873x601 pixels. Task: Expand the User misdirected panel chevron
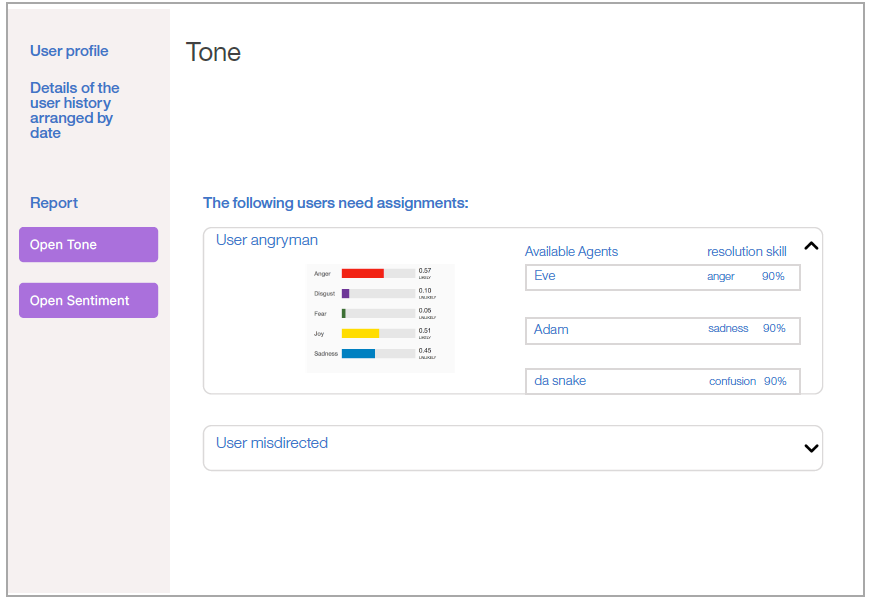[x=811, y=448]
